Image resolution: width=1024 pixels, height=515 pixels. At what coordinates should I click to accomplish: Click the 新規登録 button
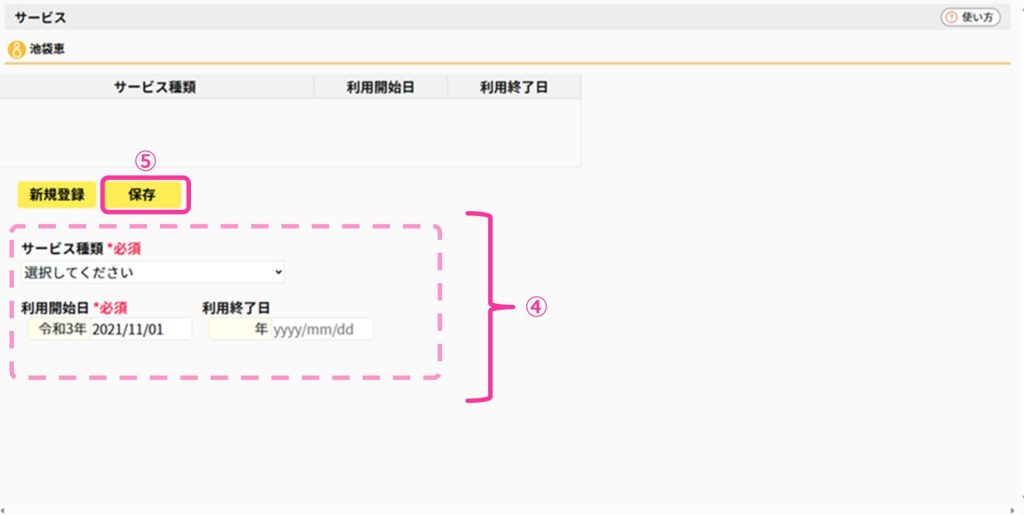(57, 195)
